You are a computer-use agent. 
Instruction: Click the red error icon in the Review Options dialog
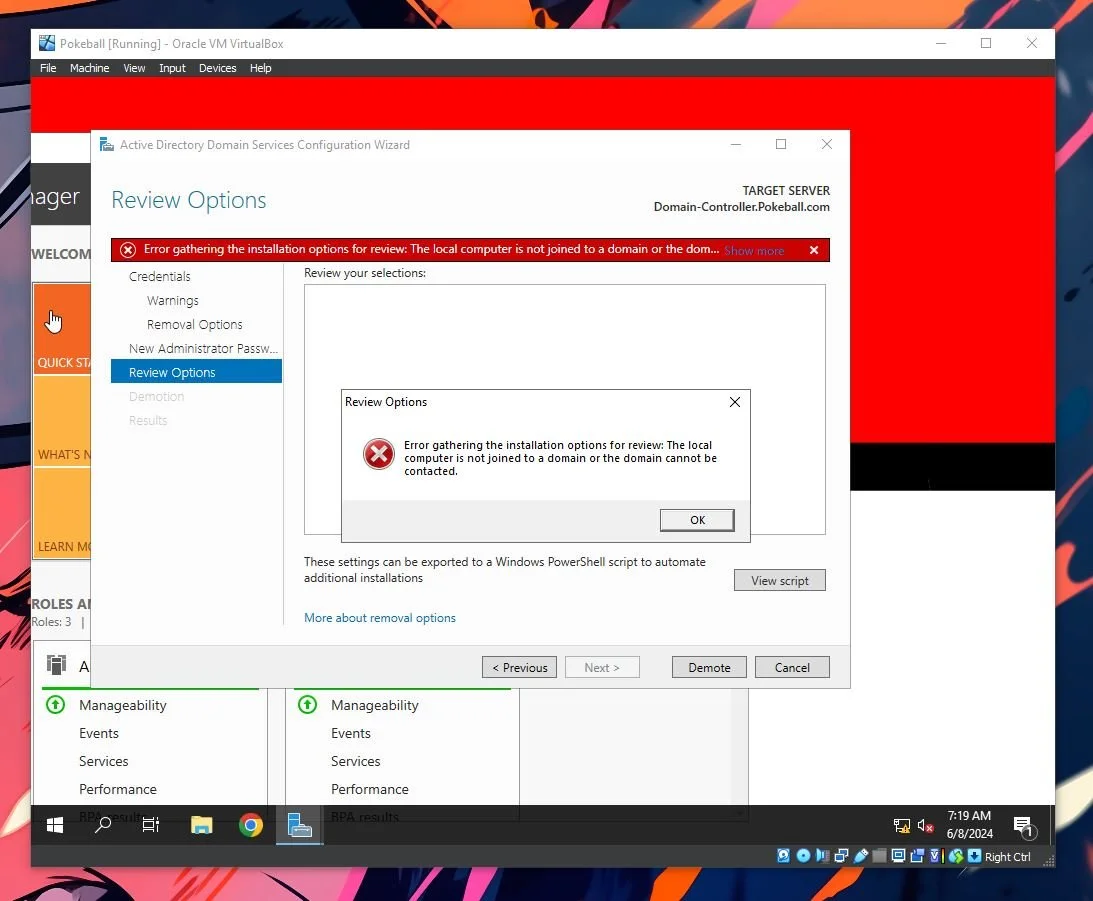point(379,454)
